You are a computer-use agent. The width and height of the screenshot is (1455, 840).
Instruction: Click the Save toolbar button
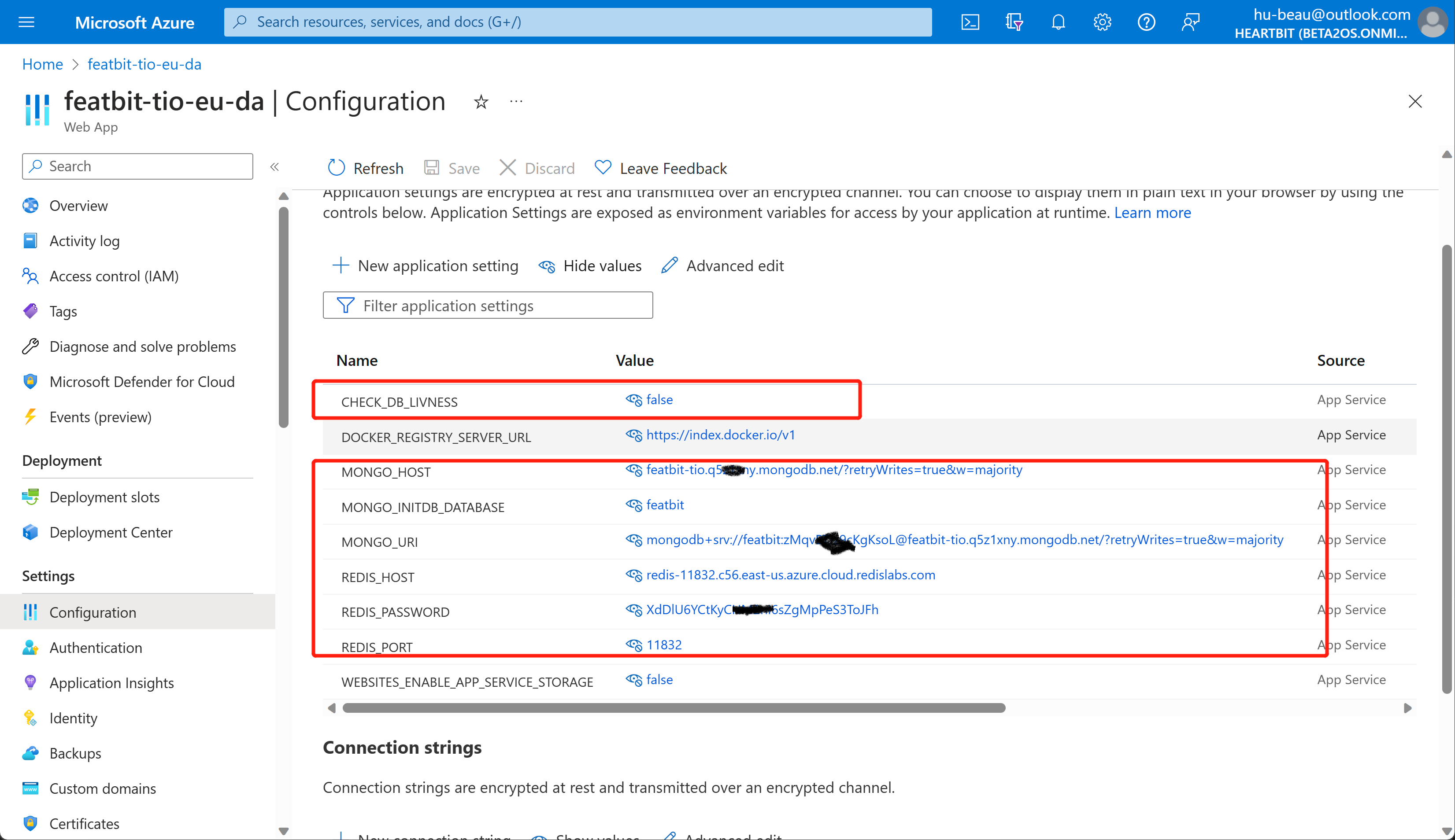pyautogui.click(x=452, y=168)
